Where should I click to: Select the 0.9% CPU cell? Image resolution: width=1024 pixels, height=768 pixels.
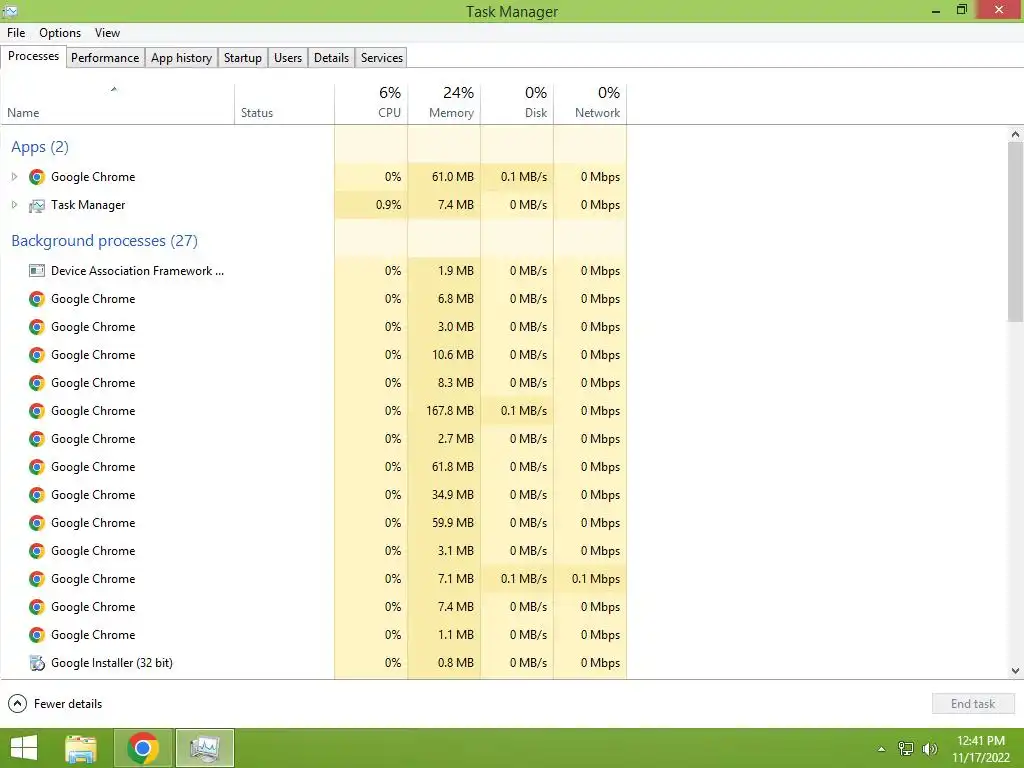[x=371, y=205]
